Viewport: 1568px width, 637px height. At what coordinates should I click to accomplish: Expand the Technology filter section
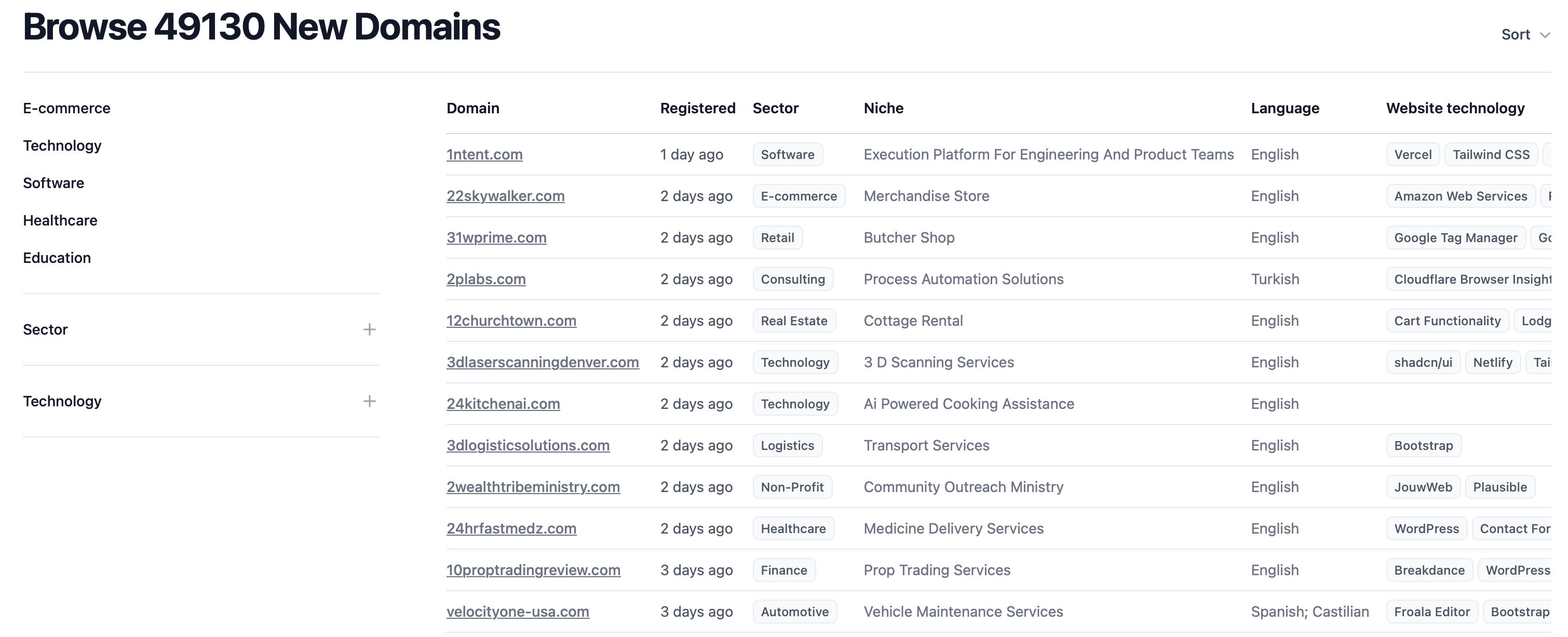370,401
